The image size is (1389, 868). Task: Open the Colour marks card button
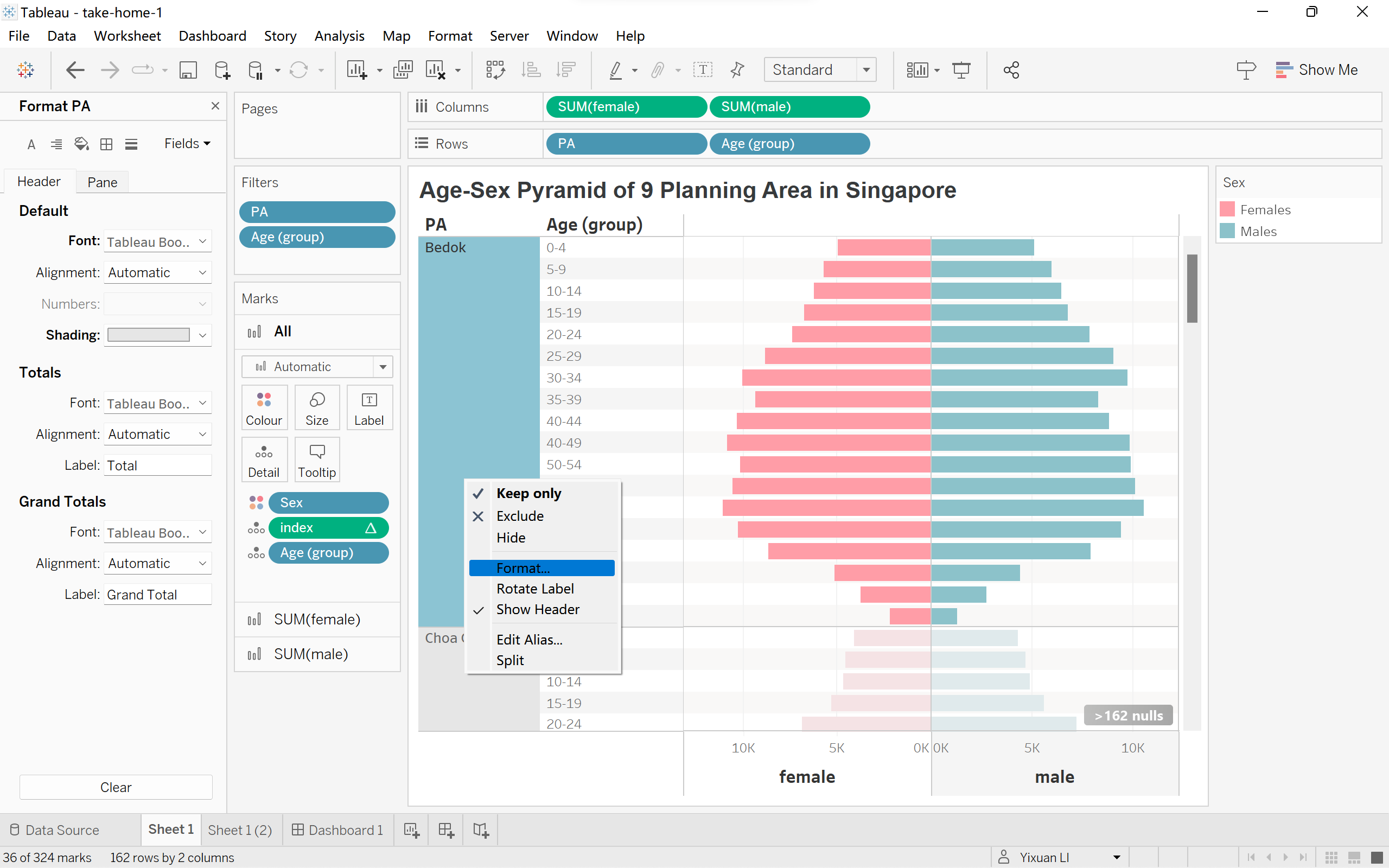click(264, 407)
